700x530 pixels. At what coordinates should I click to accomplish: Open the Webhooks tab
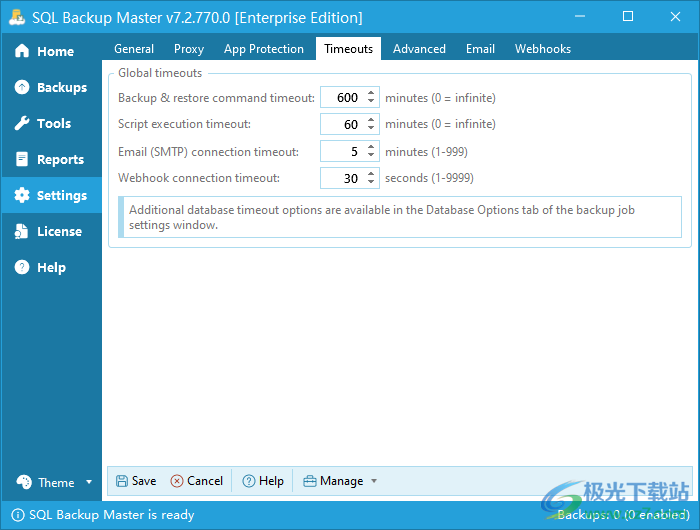[x=543, y=49]
